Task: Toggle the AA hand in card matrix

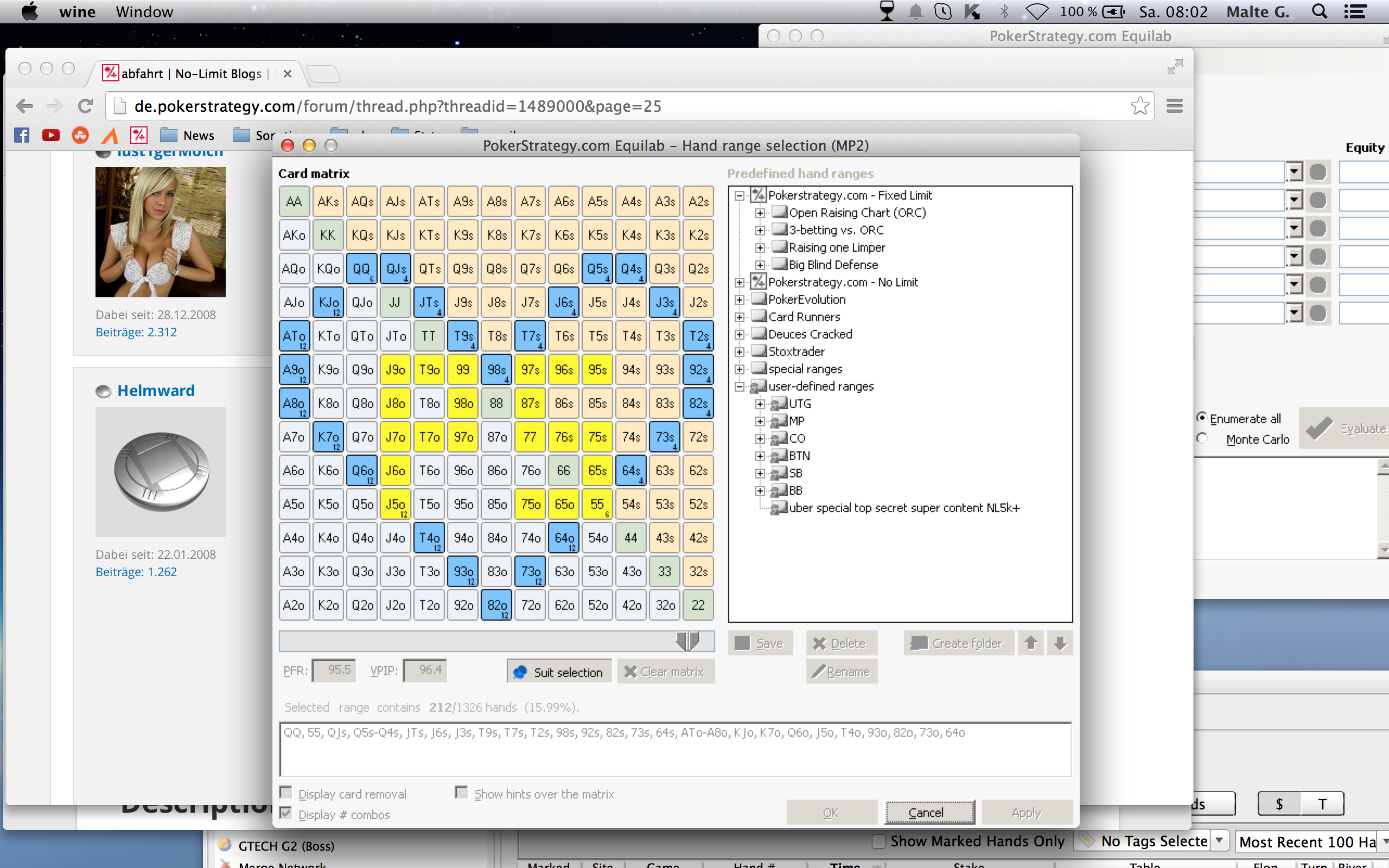Action: tap(295, 201)
